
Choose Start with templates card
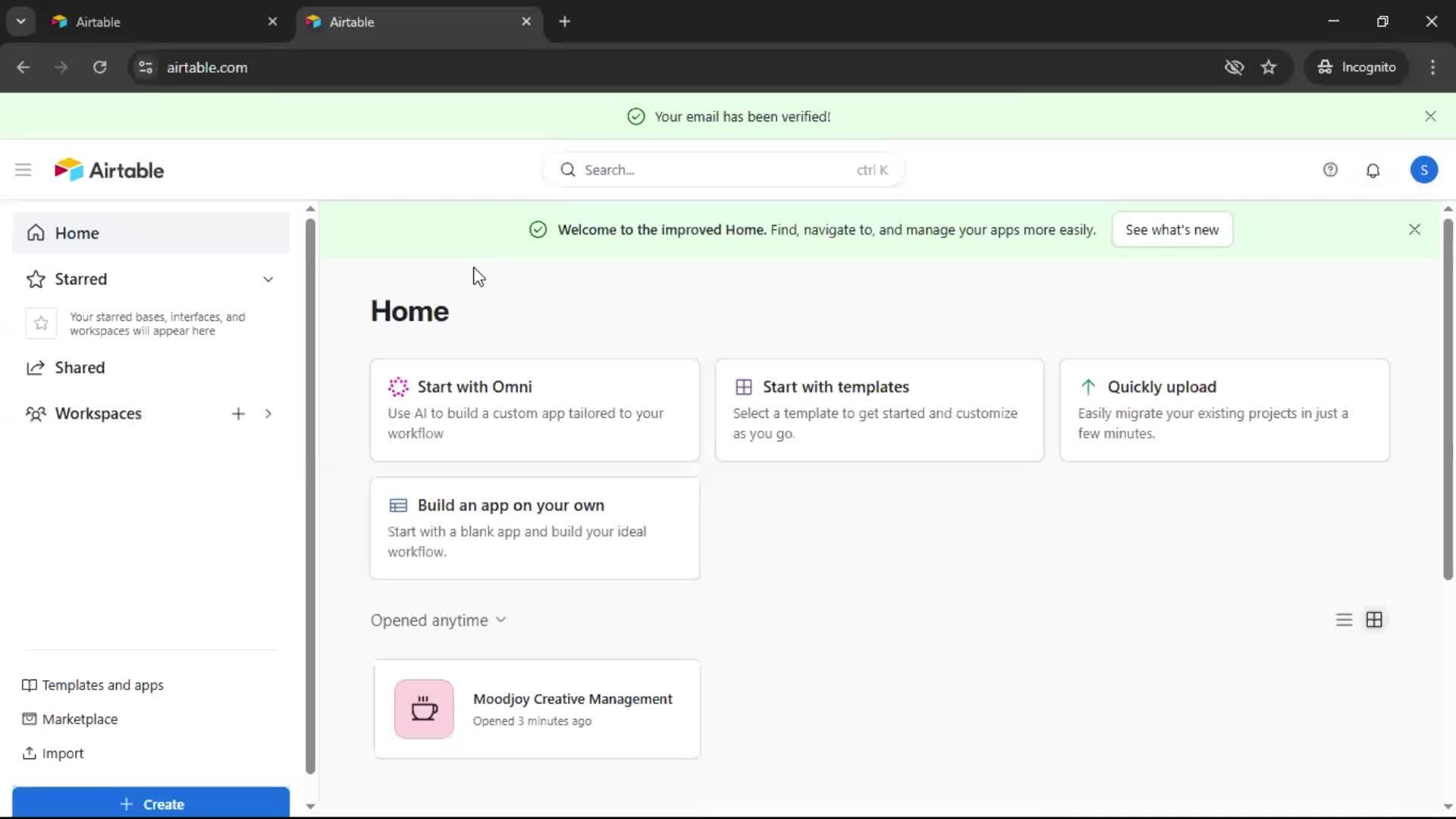point(880,409)
